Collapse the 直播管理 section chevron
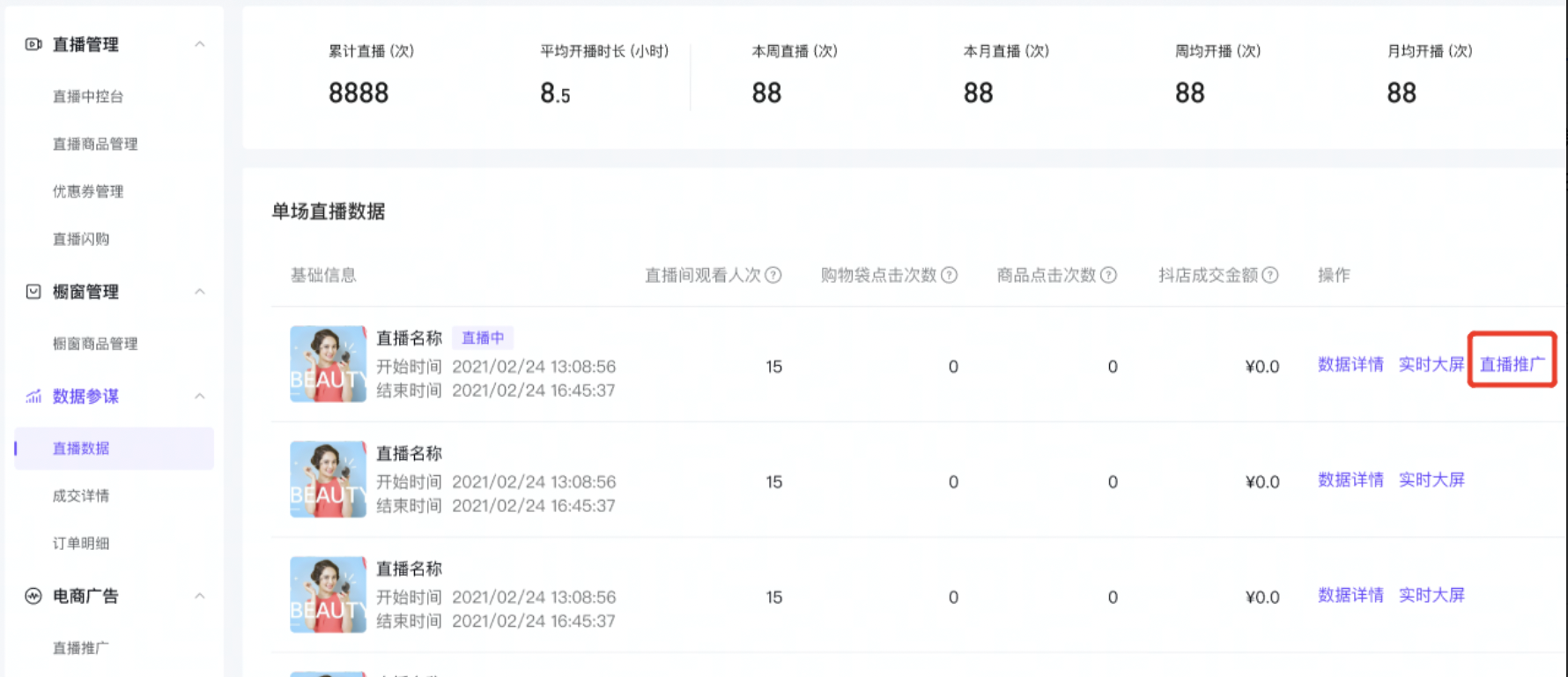The width and height of the screenshot is (1568, 677). [200, 44]
